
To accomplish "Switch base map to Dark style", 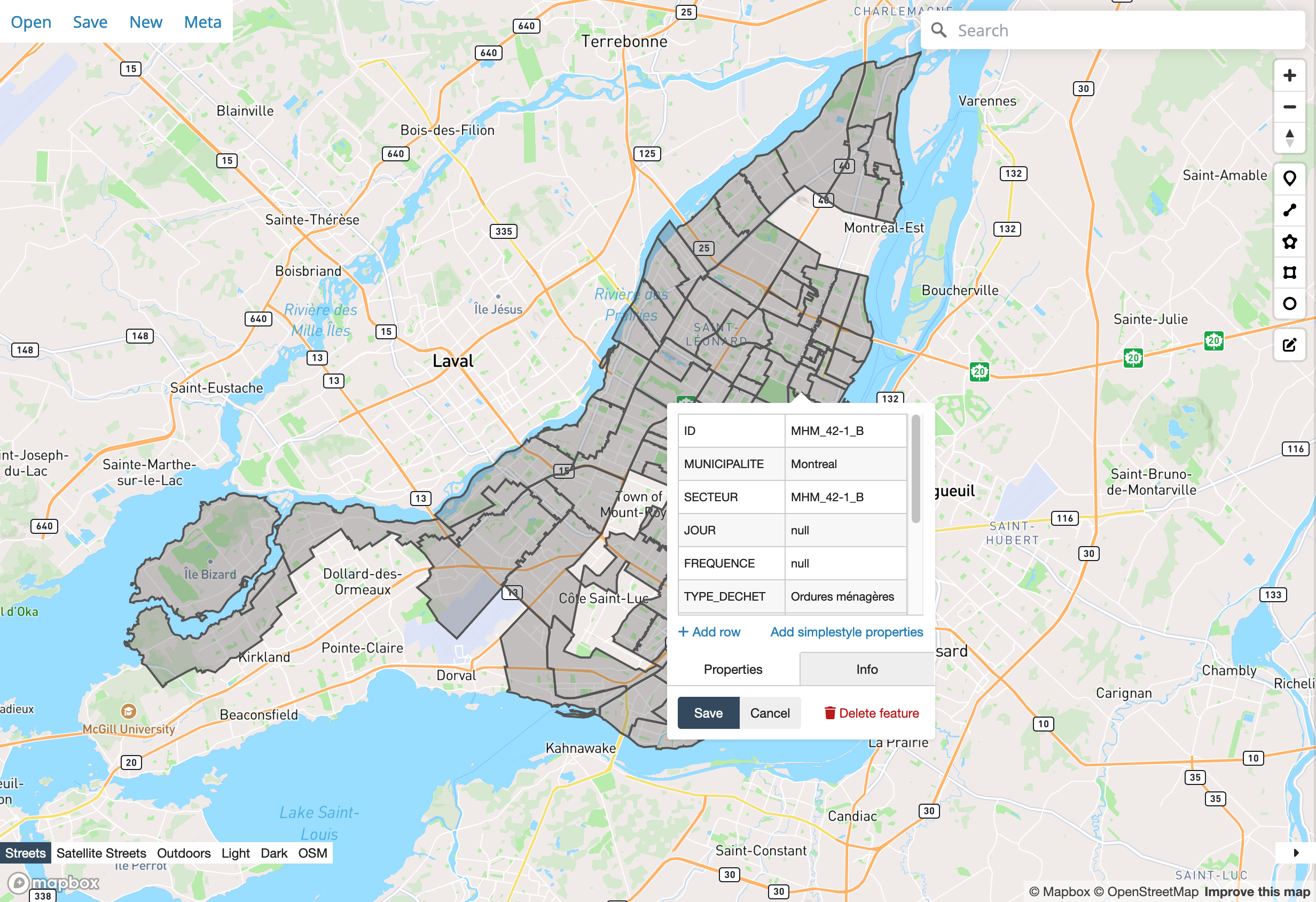I will [x=274, y=853].
